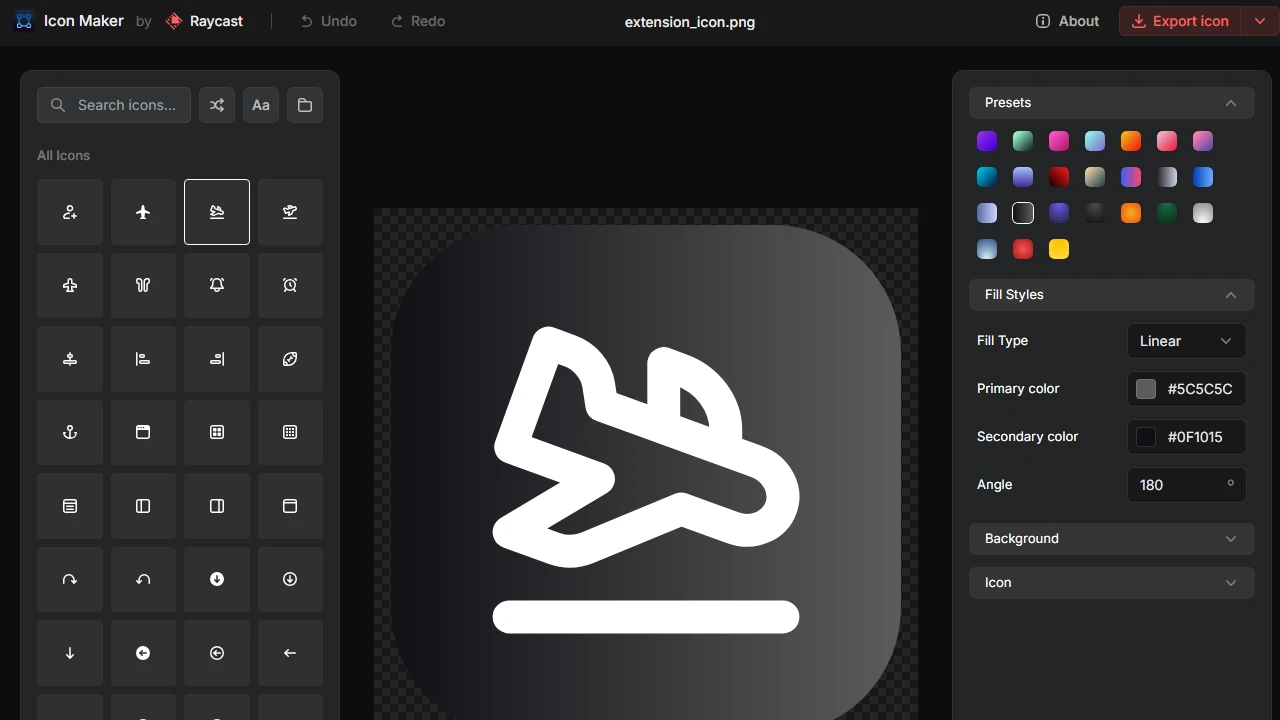The image size is (1280, 720).
Task: Click the Undo button
Action: pos(328,20)
